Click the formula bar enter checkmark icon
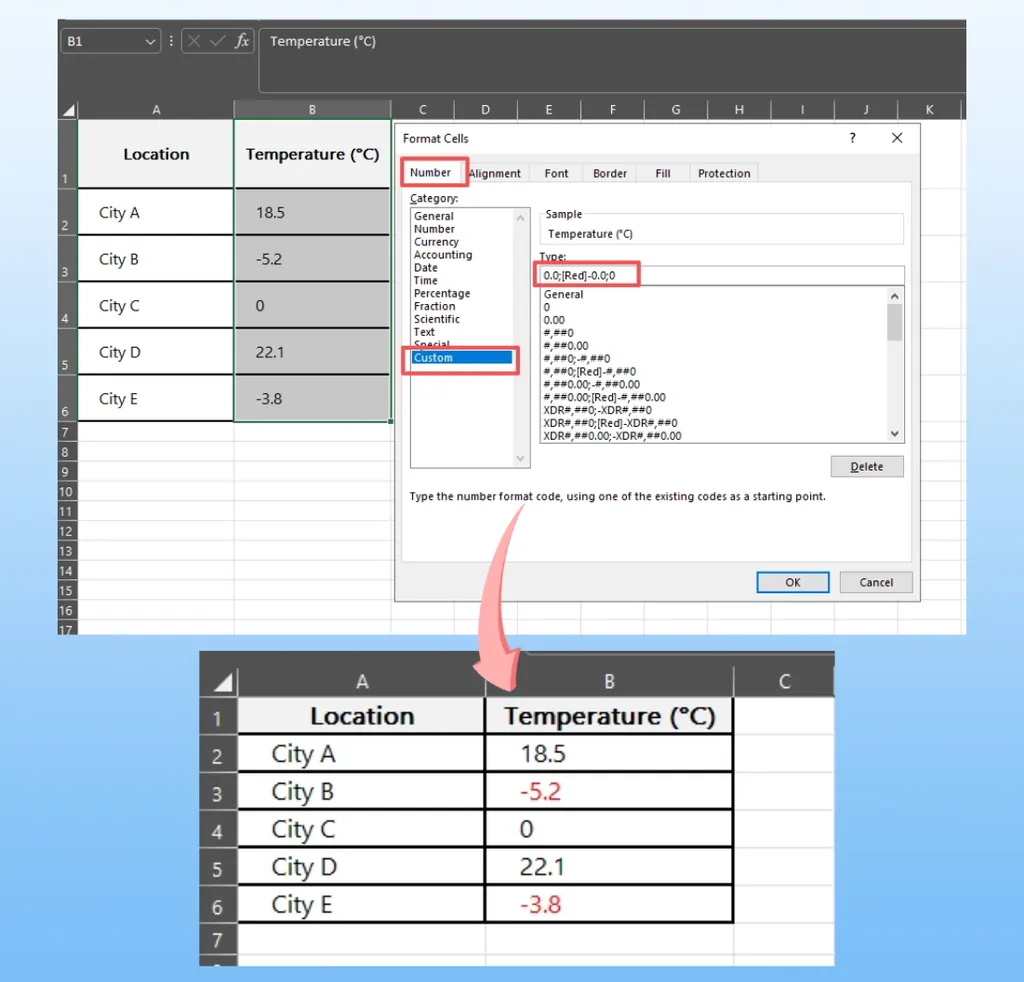The height and width of the screenshot is (982, 1024). (217, 41)
